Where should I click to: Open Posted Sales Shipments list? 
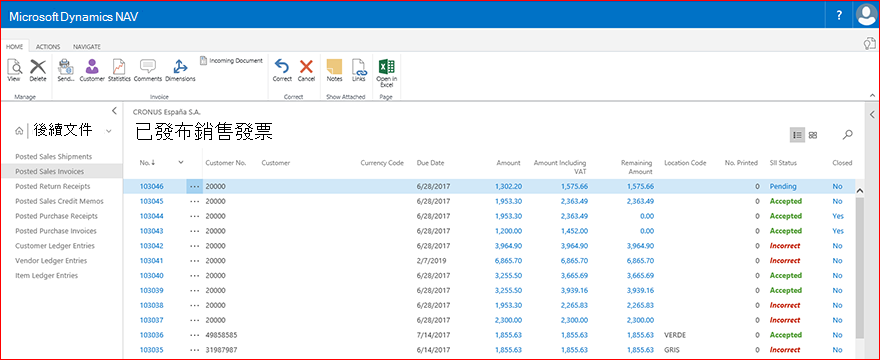point(53,157)
